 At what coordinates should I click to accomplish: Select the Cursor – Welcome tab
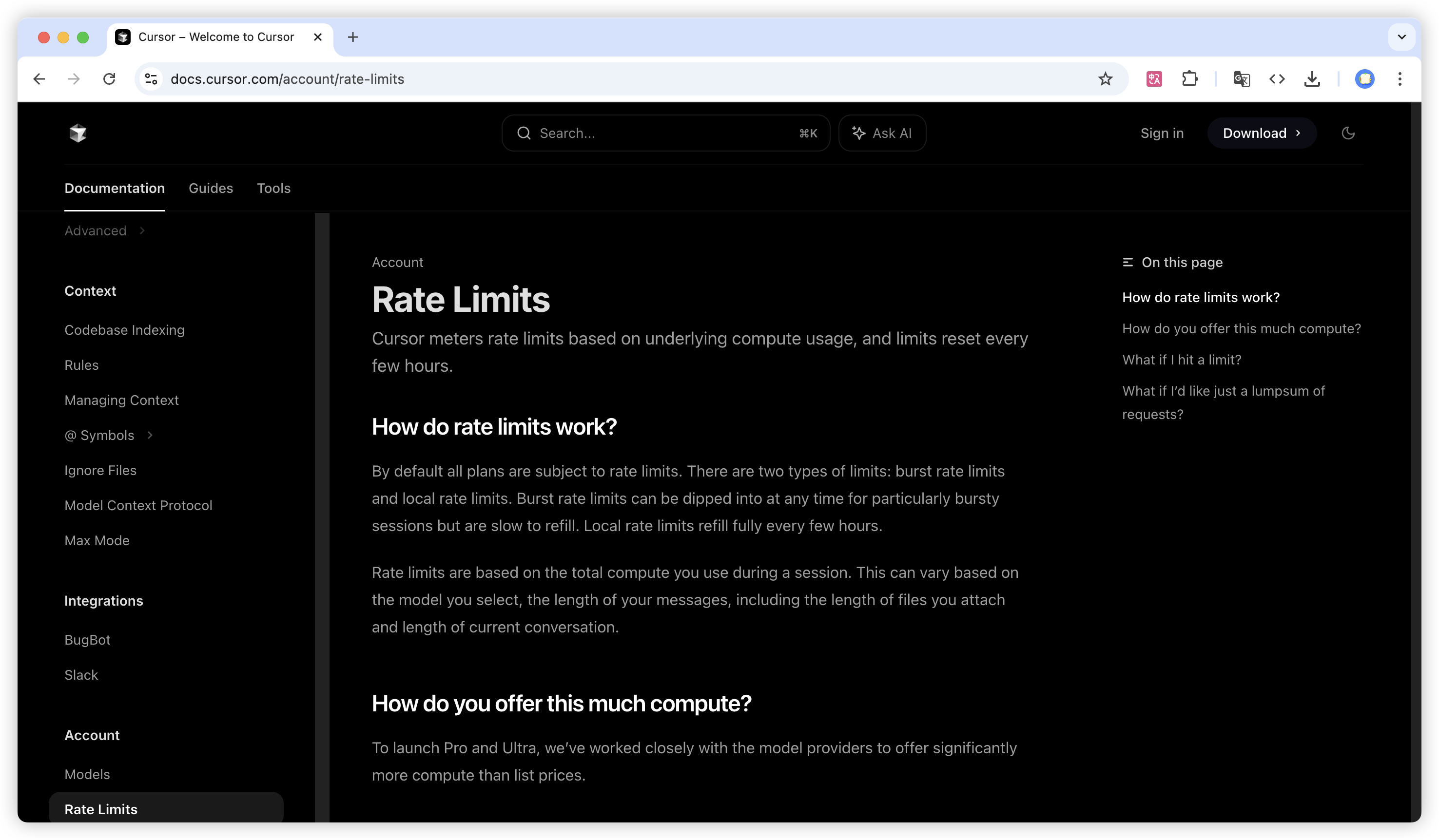click(220, 37)
